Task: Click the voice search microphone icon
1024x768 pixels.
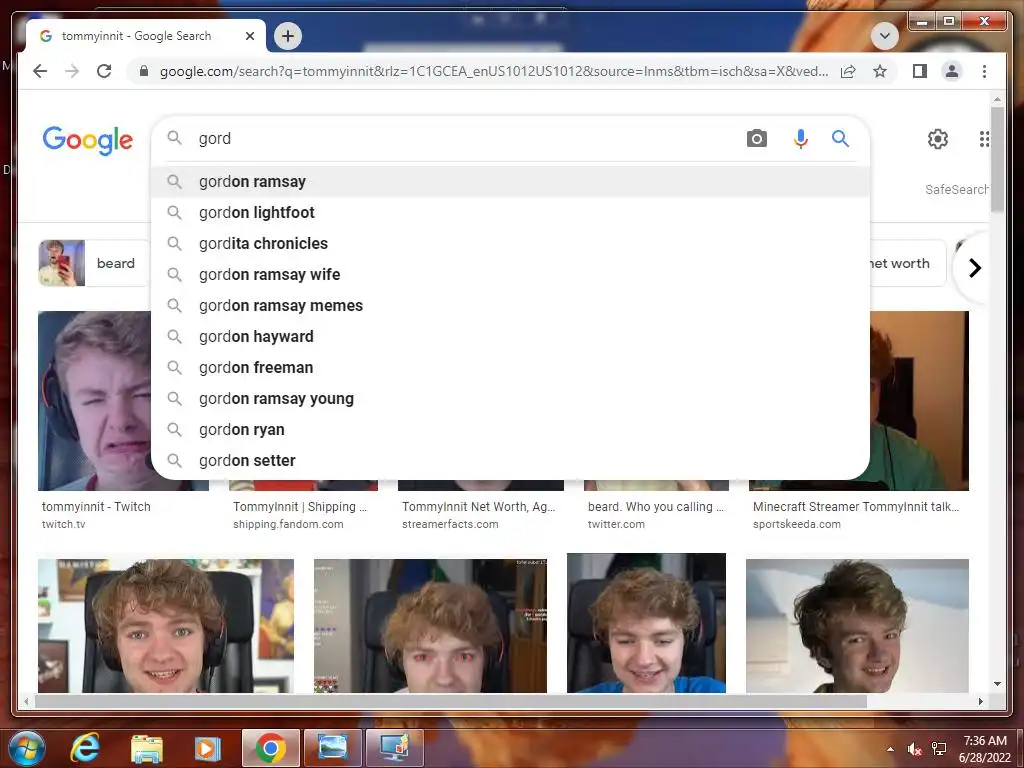Action: coord(801,138)
